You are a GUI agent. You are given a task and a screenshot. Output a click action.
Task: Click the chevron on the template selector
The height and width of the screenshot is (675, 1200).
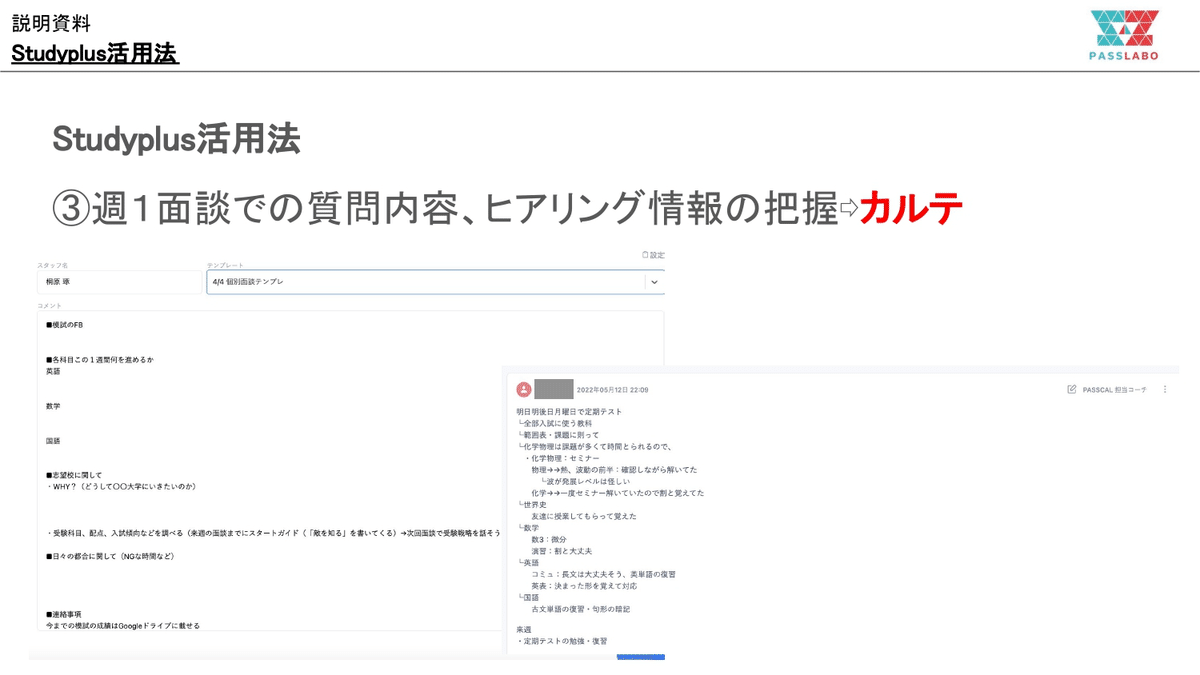655,281
